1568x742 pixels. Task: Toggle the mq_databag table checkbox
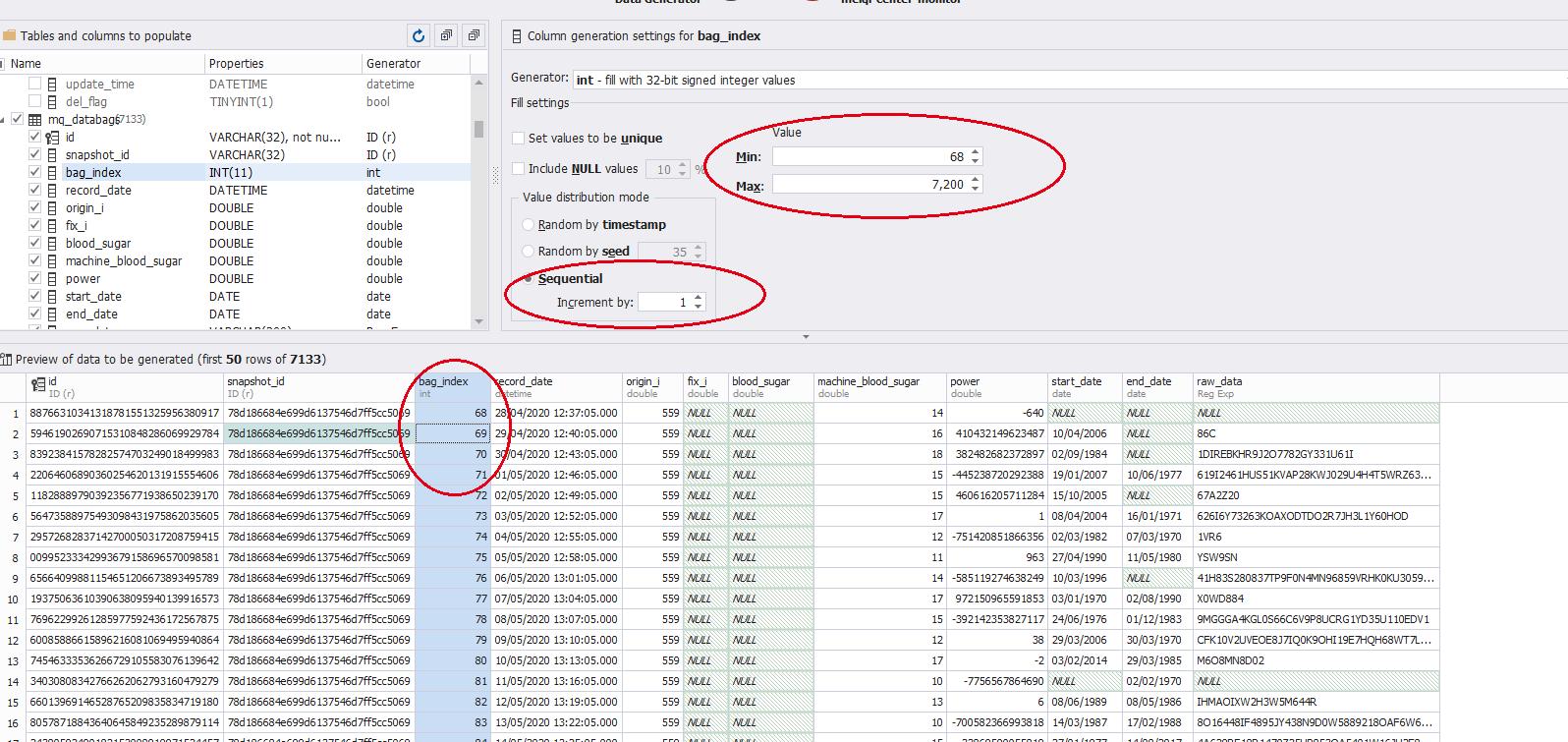click(x=17, y=120)
